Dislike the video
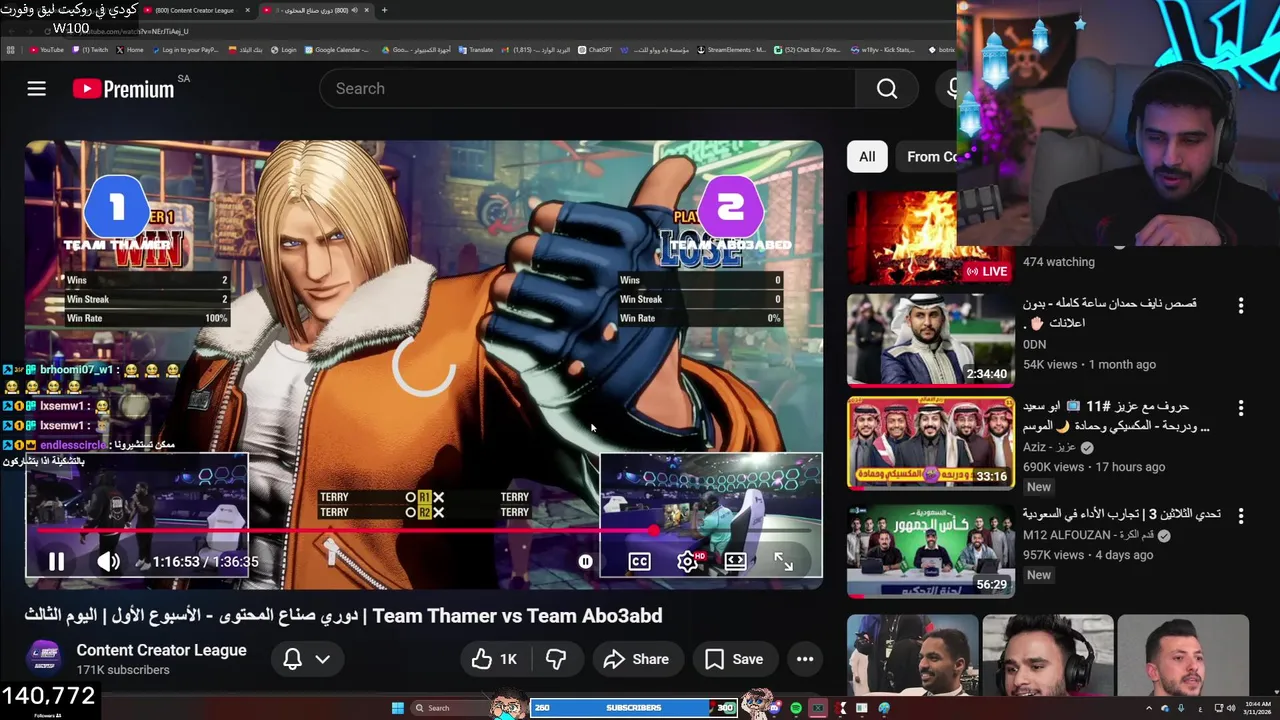Screen dimensions: 1280x720 click(556, 659)
